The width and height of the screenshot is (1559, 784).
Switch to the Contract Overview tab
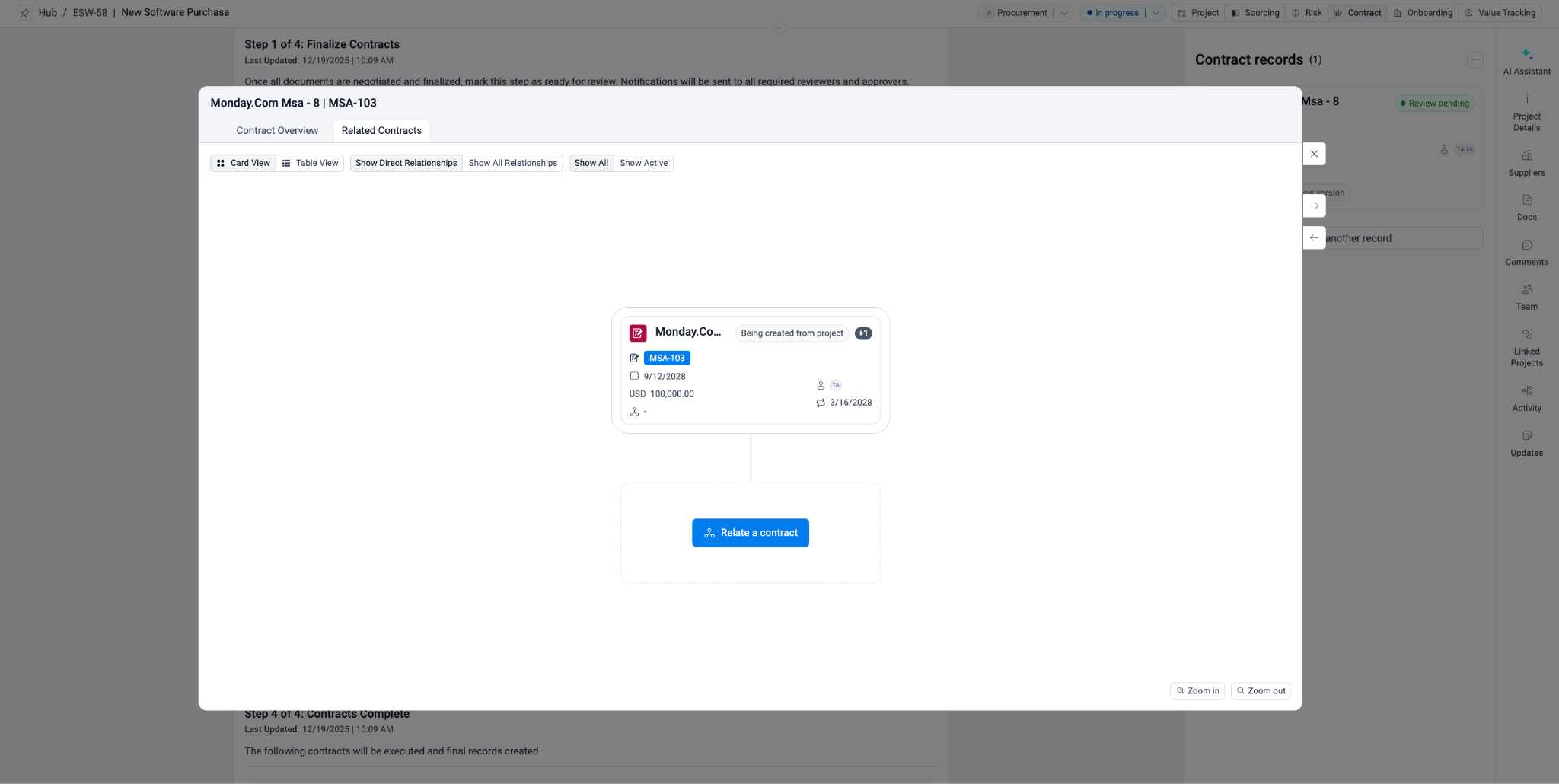[277, 131]
